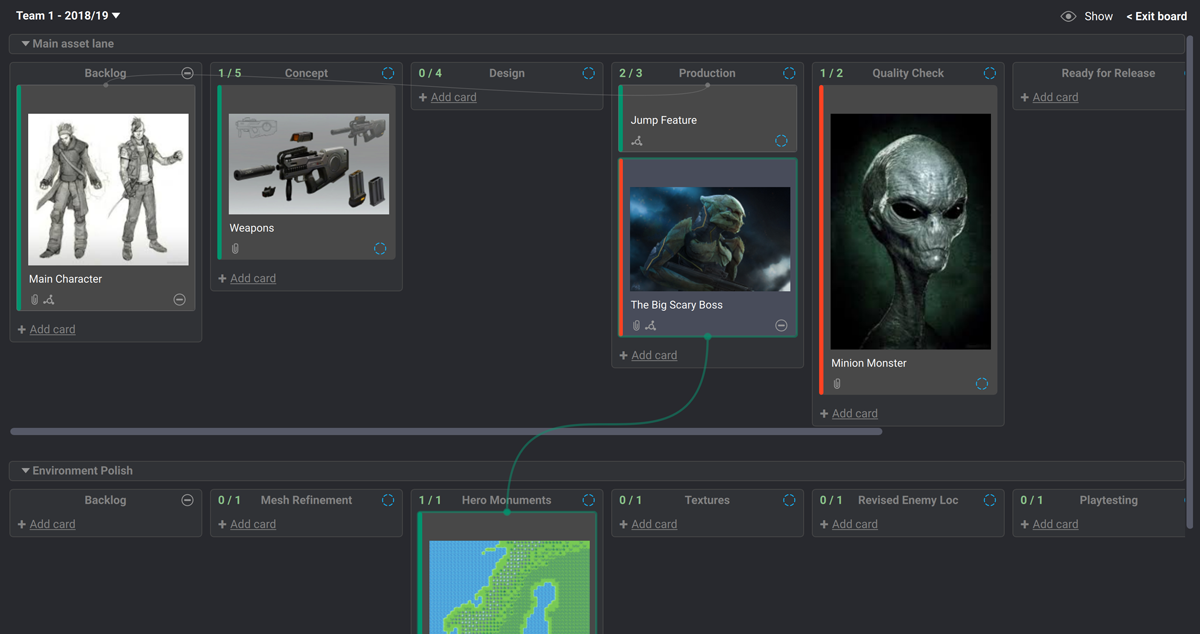Open the Minion Monster alien image thumbnail

coord(910,231)
